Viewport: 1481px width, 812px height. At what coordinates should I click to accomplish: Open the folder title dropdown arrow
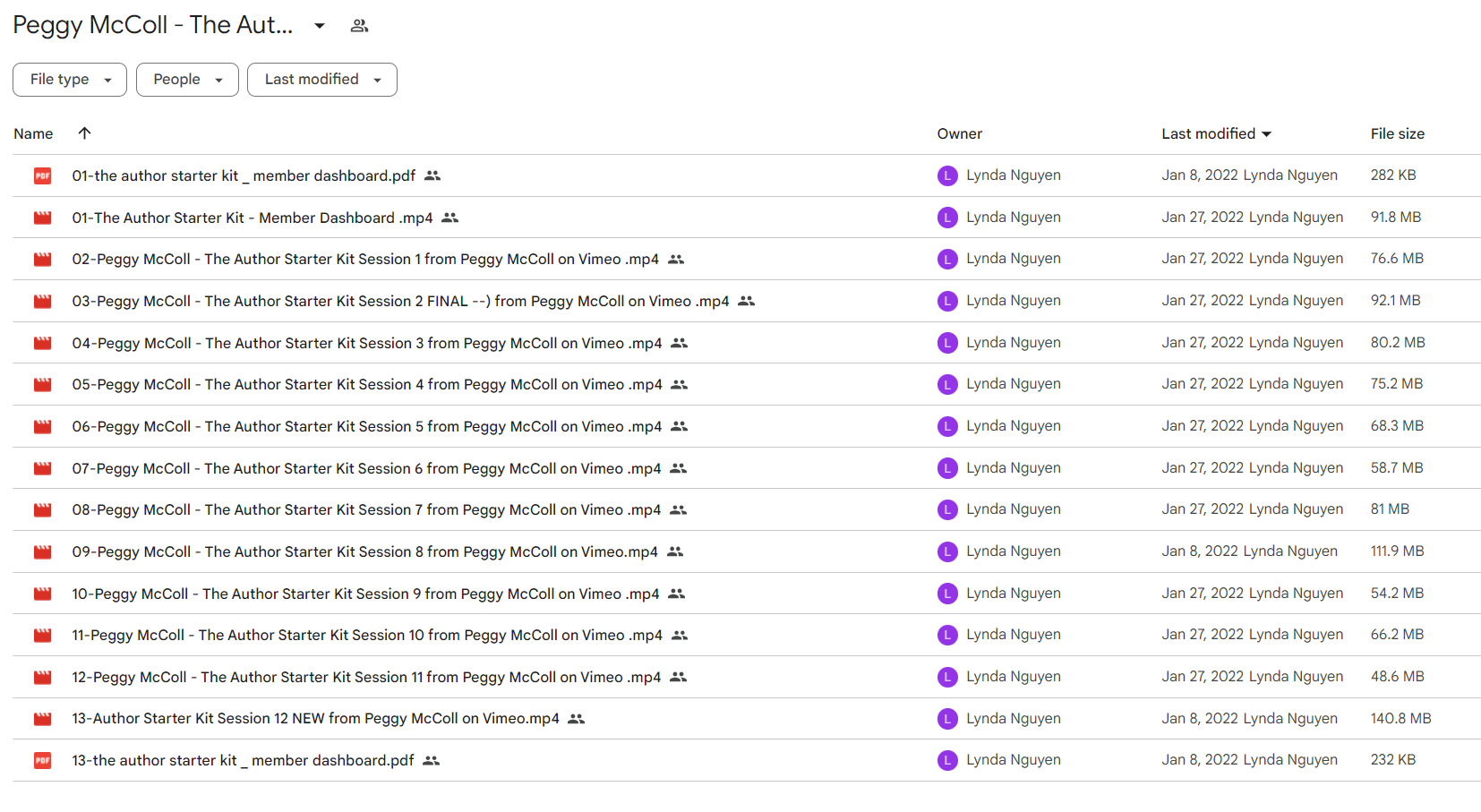point(320,26)
